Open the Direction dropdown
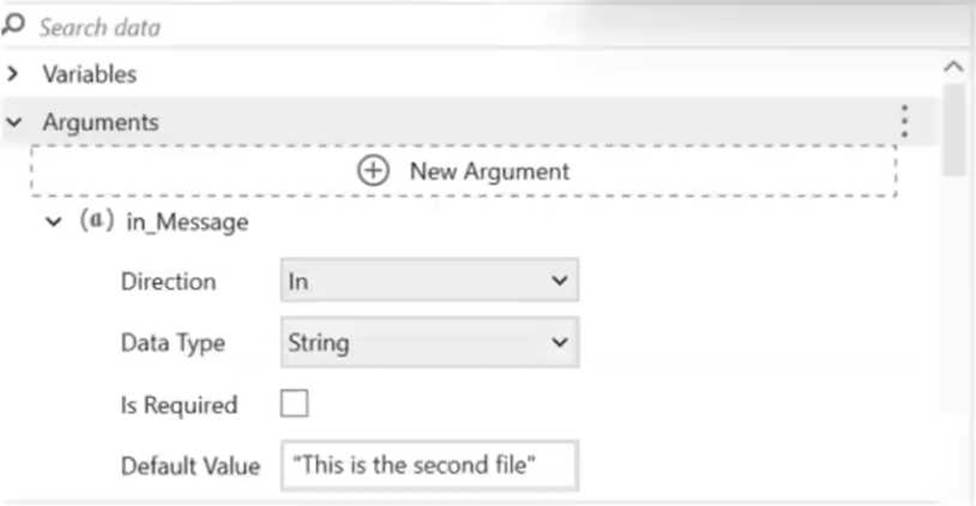Viewport: 976px width, 506px height. click(429, 281)
